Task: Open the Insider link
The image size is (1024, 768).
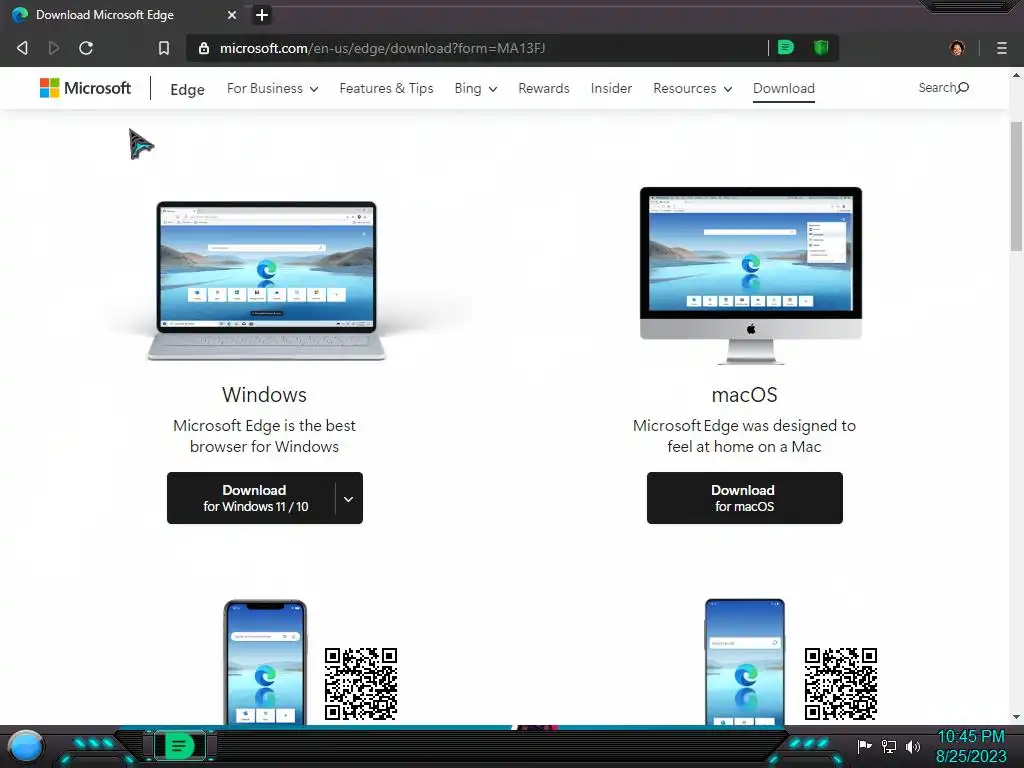Action: coord(611,88)
